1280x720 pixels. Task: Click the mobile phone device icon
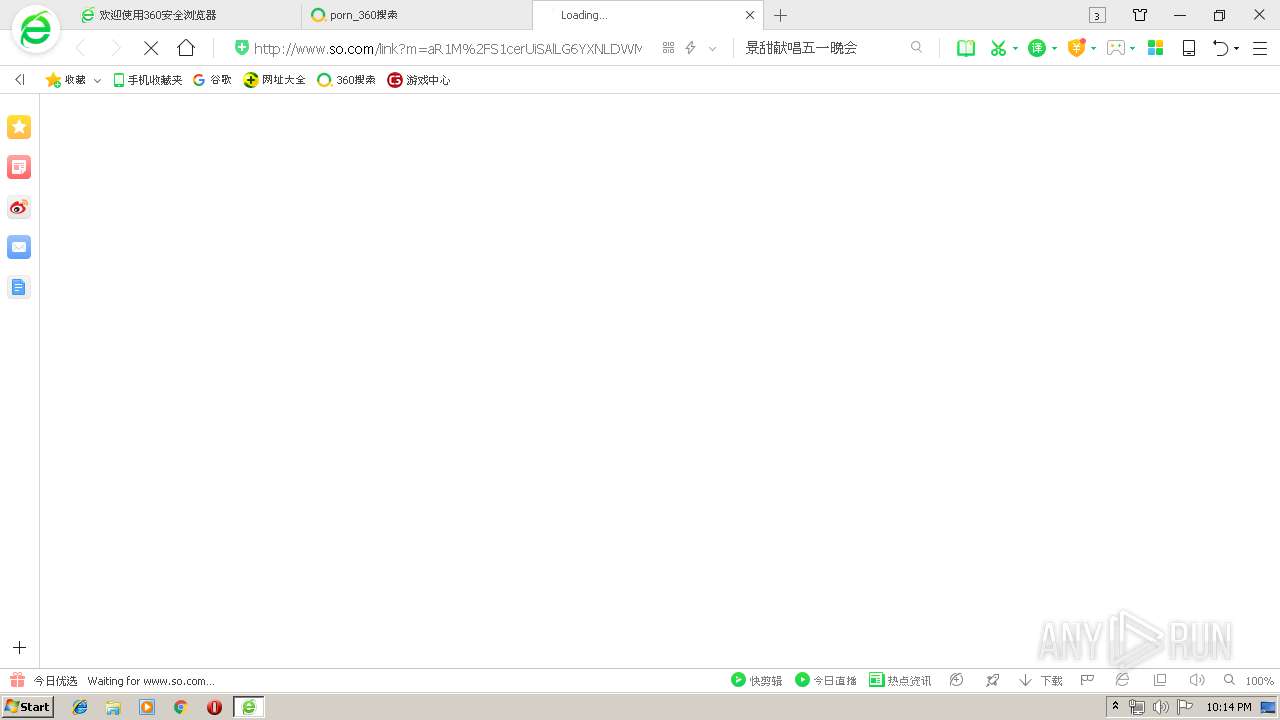point(1189,48)
